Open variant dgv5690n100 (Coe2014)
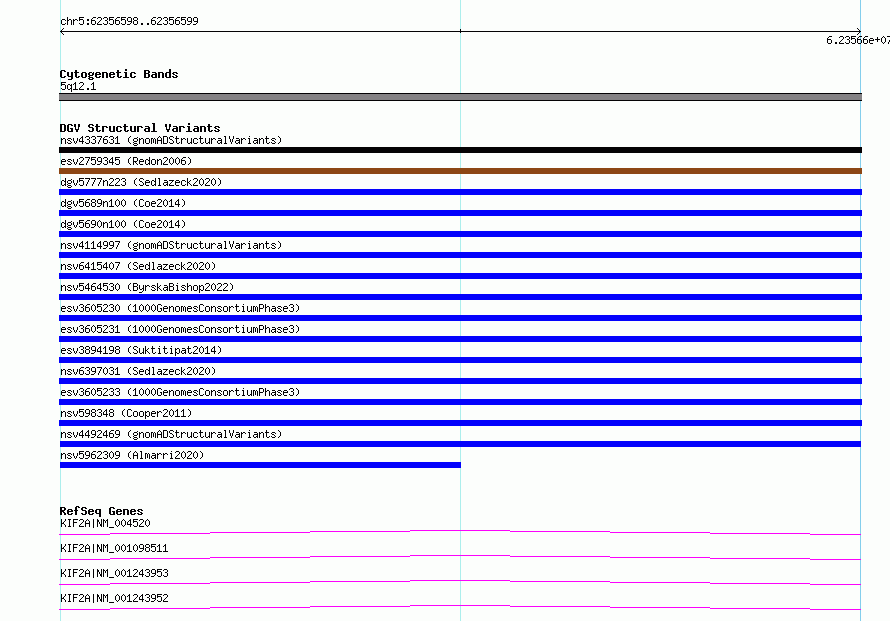This screenshot has height=621, width=890. [x=123, y=224]
